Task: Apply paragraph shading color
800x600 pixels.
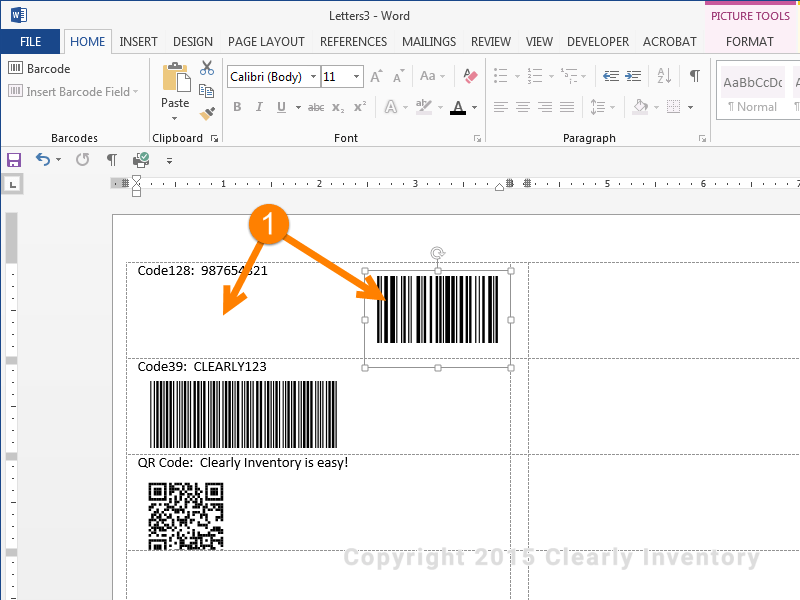Action: [640, 107]
